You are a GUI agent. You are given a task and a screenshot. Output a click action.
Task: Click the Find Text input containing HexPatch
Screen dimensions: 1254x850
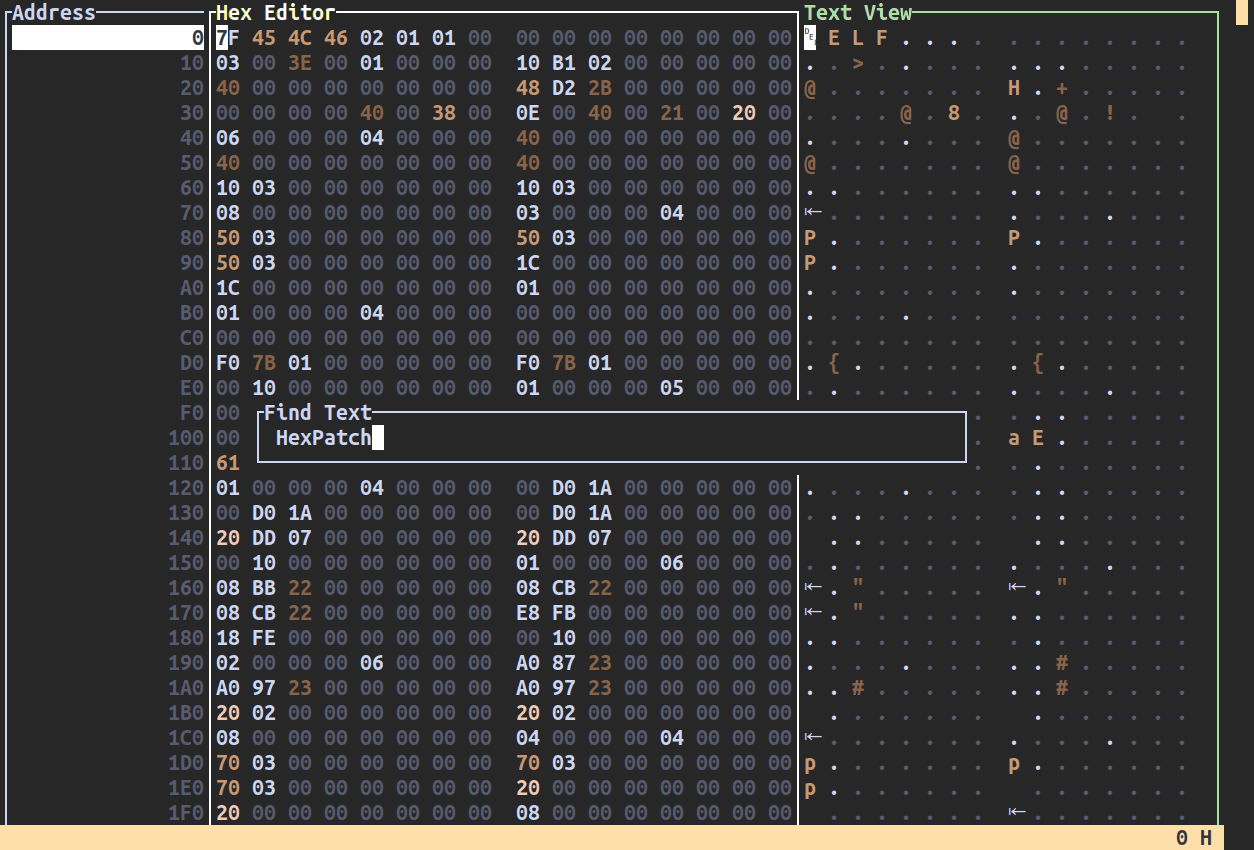610,437
